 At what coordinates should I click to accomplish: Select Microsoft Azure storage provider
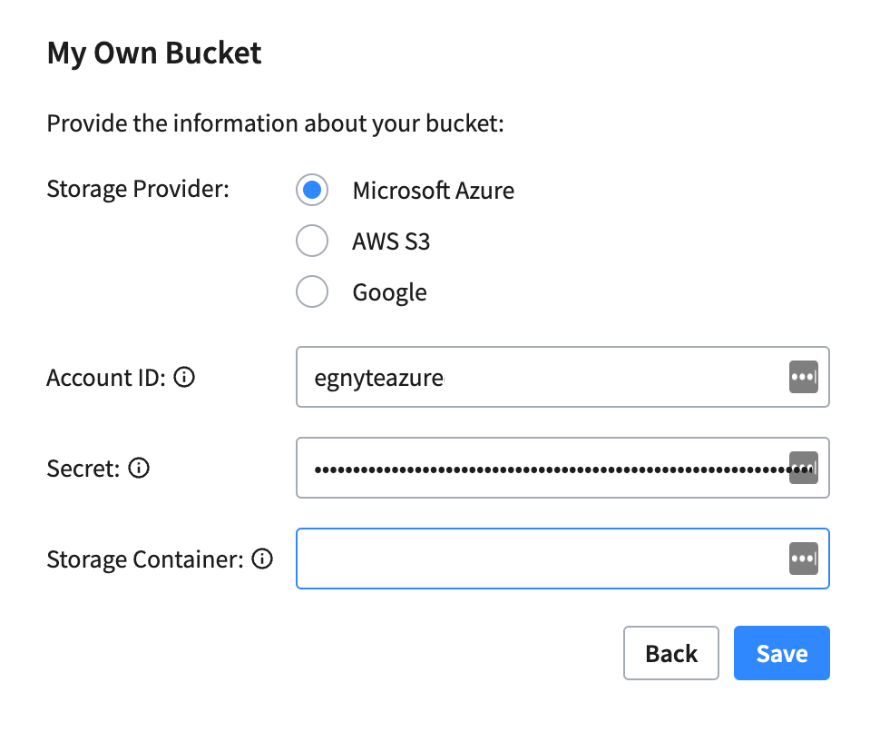312,190
